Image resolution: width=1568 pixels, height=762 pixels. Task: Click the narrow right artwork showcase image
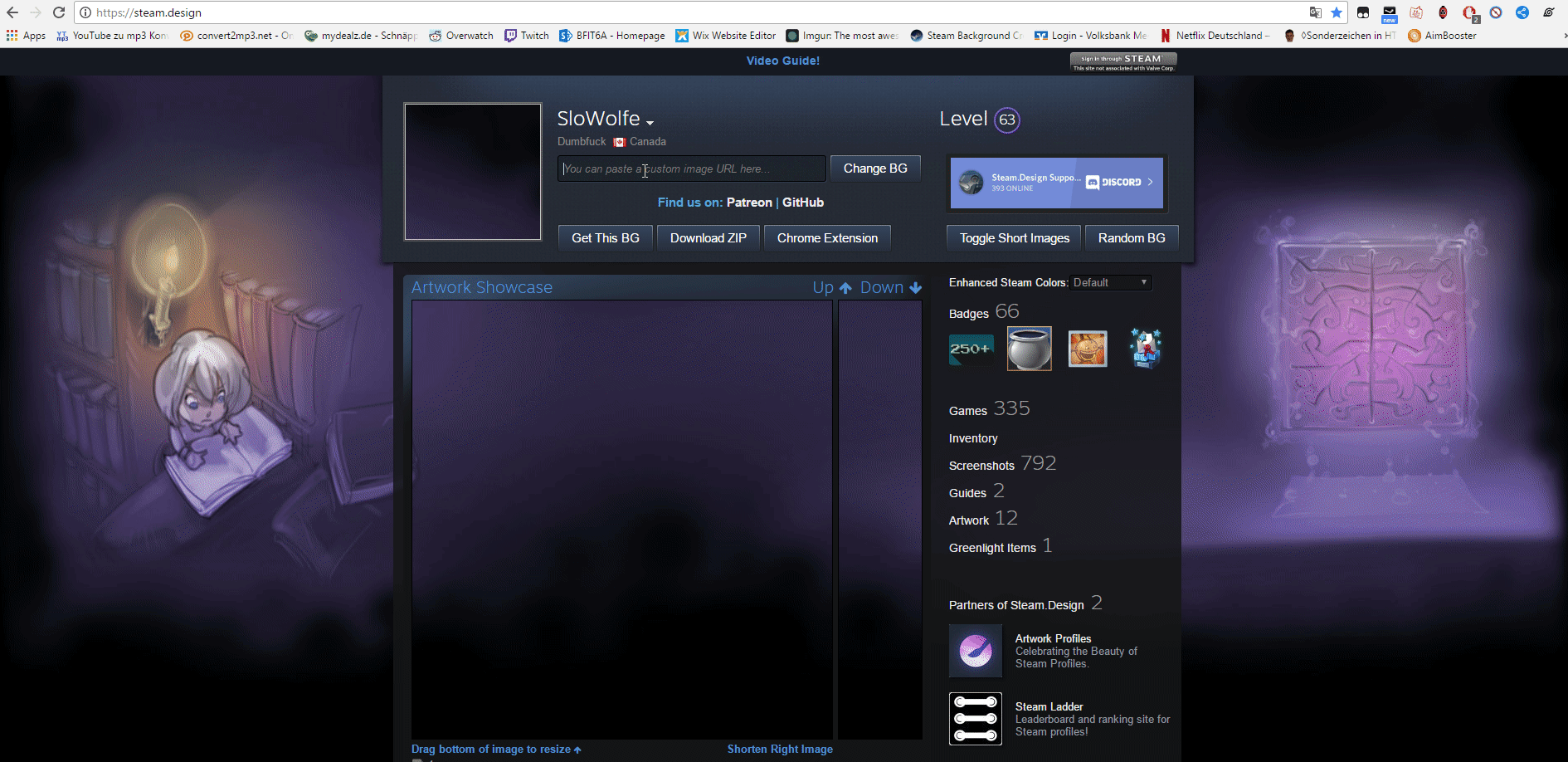click(880, 520)
